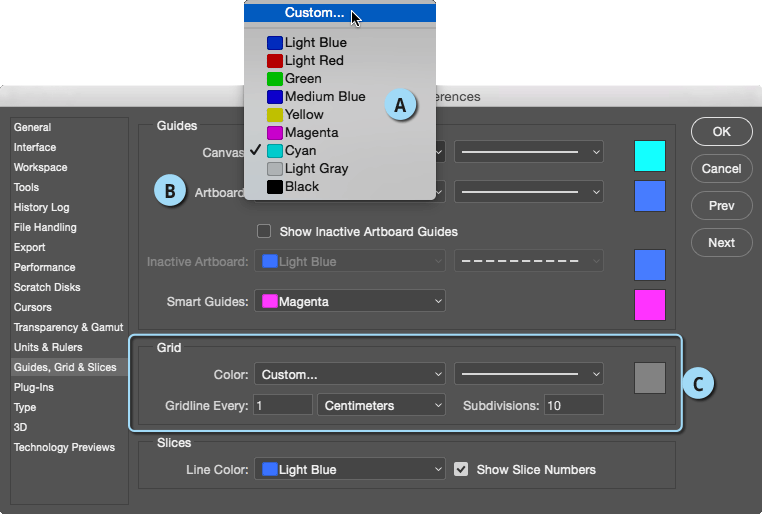Open the Grid Color Custom dropdown
The image size is (762, 514).
point(350,374)
